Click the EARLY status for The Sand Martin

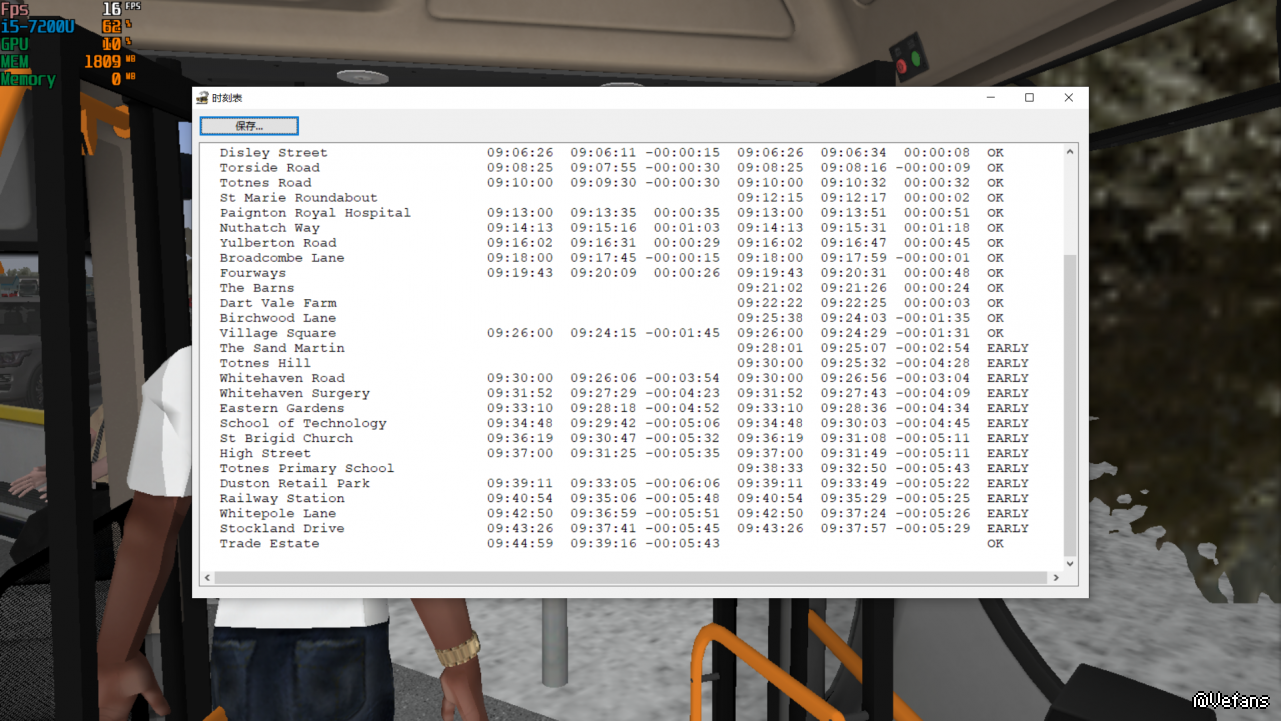[1008, 348]
